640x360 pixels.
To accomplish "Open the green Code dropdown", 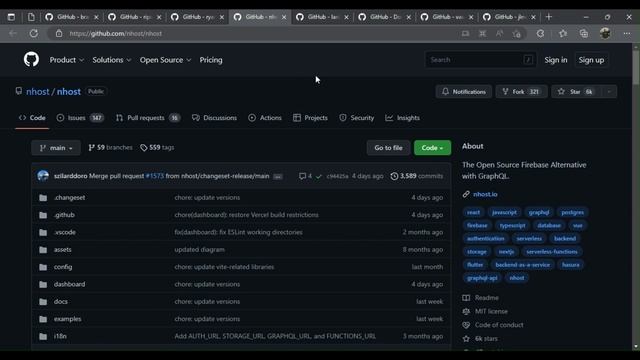I will tap(432, 148).
